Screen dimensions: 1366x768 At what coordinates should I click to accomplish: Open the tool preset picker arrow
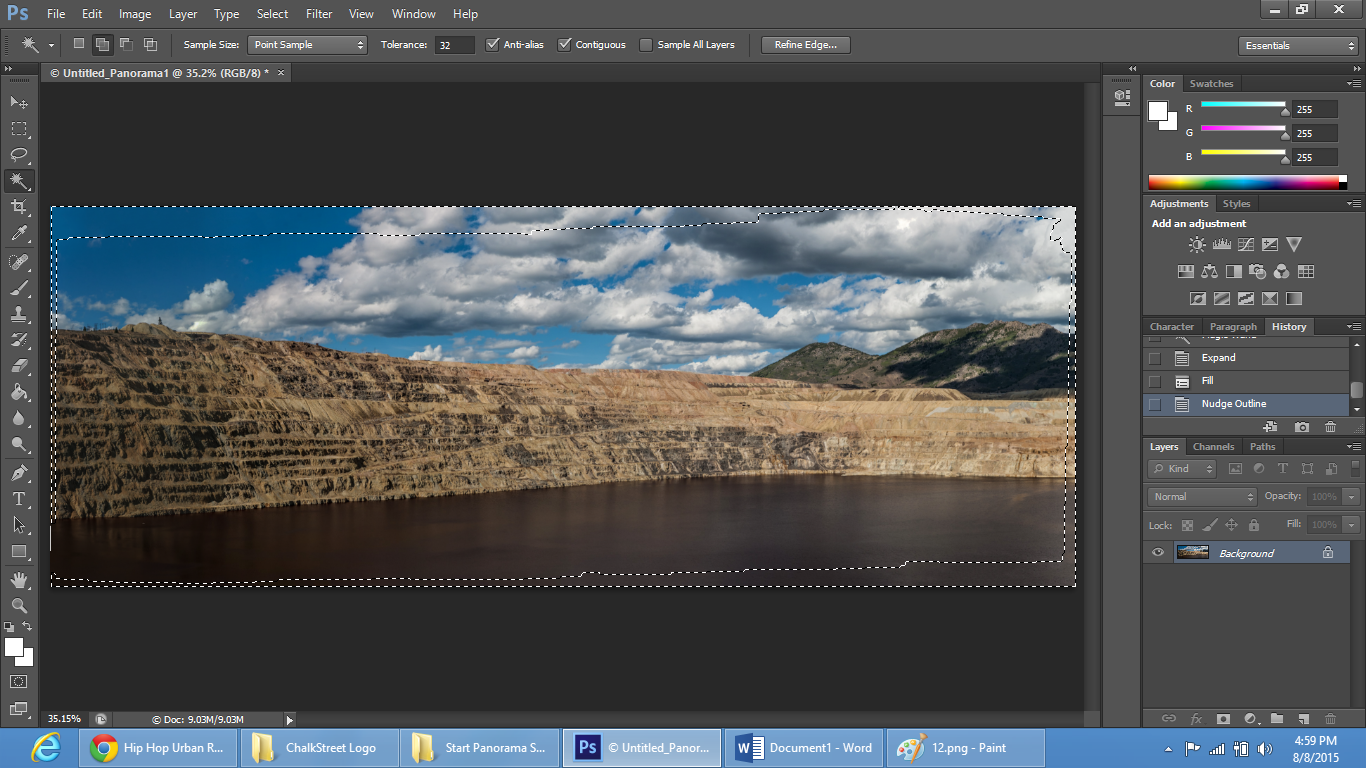point(51,45)
